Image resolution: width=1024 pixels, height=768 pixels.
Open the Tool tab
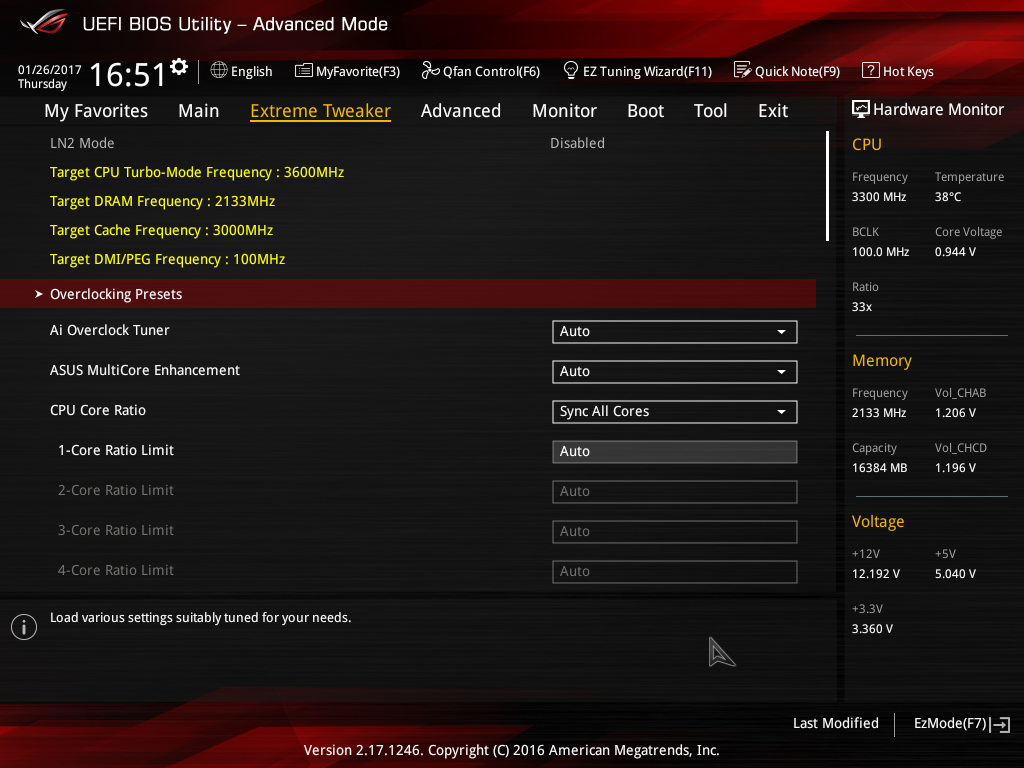pyautogui.click(x=711, y=111)
